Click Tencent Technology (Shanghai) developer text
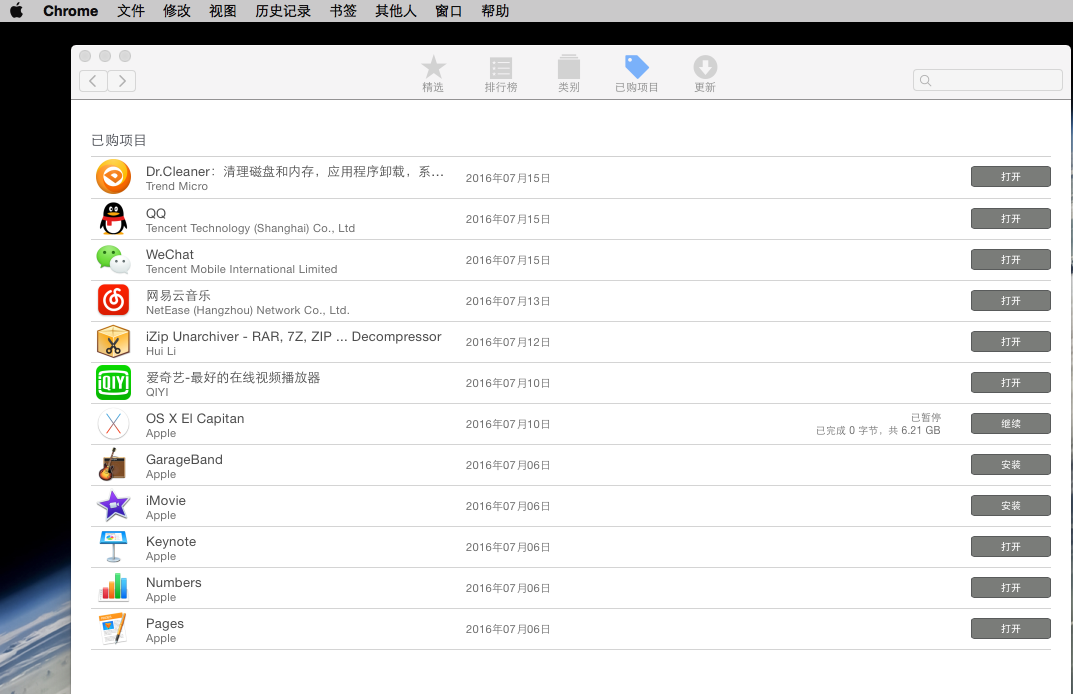Image resolution: width=1073 pixels, height=694 pixels. pyautogui.click(x=250, y=228)
